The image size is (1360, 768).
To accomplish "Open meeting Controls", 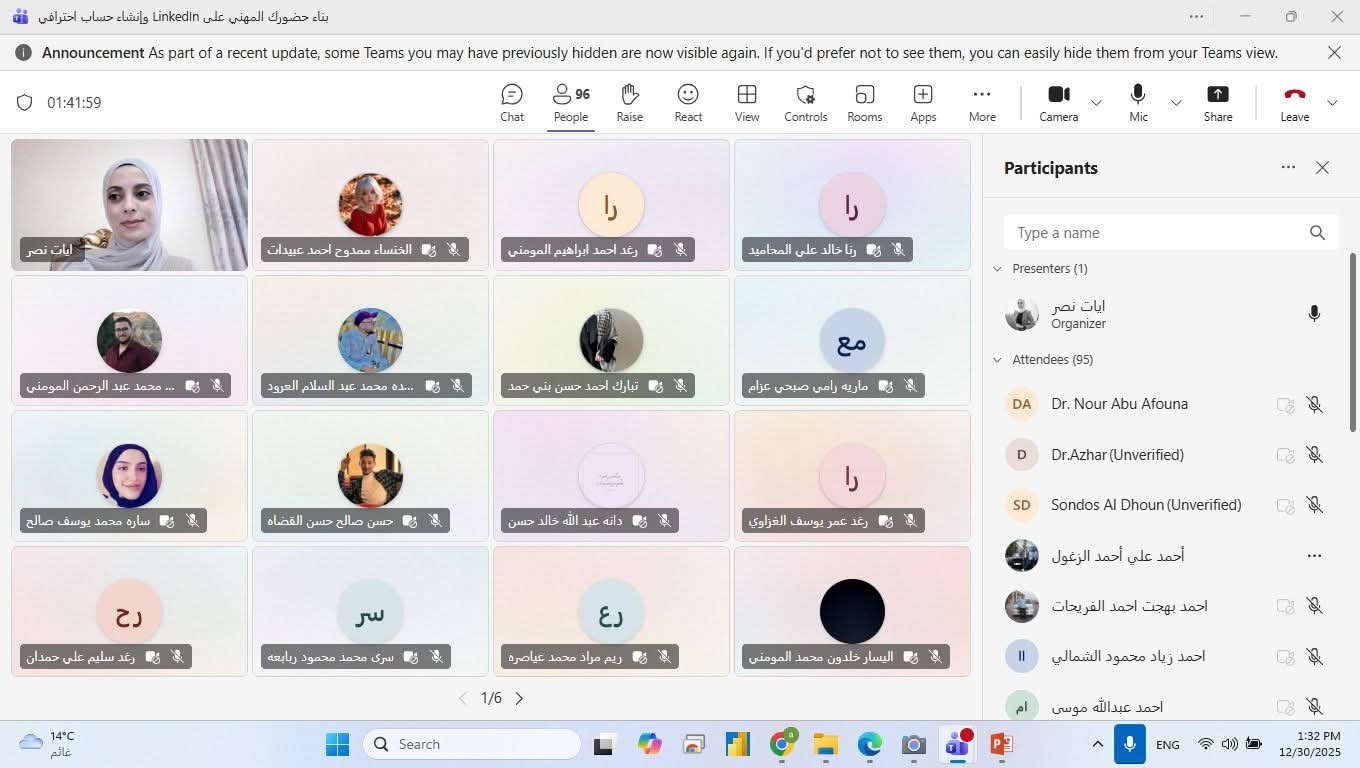I will tap(805, 100).
